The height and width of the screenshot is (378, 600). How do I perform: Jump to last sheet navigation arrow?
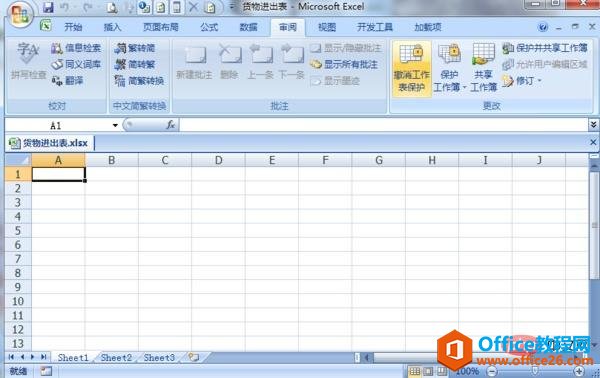click(x=44, y=357)
